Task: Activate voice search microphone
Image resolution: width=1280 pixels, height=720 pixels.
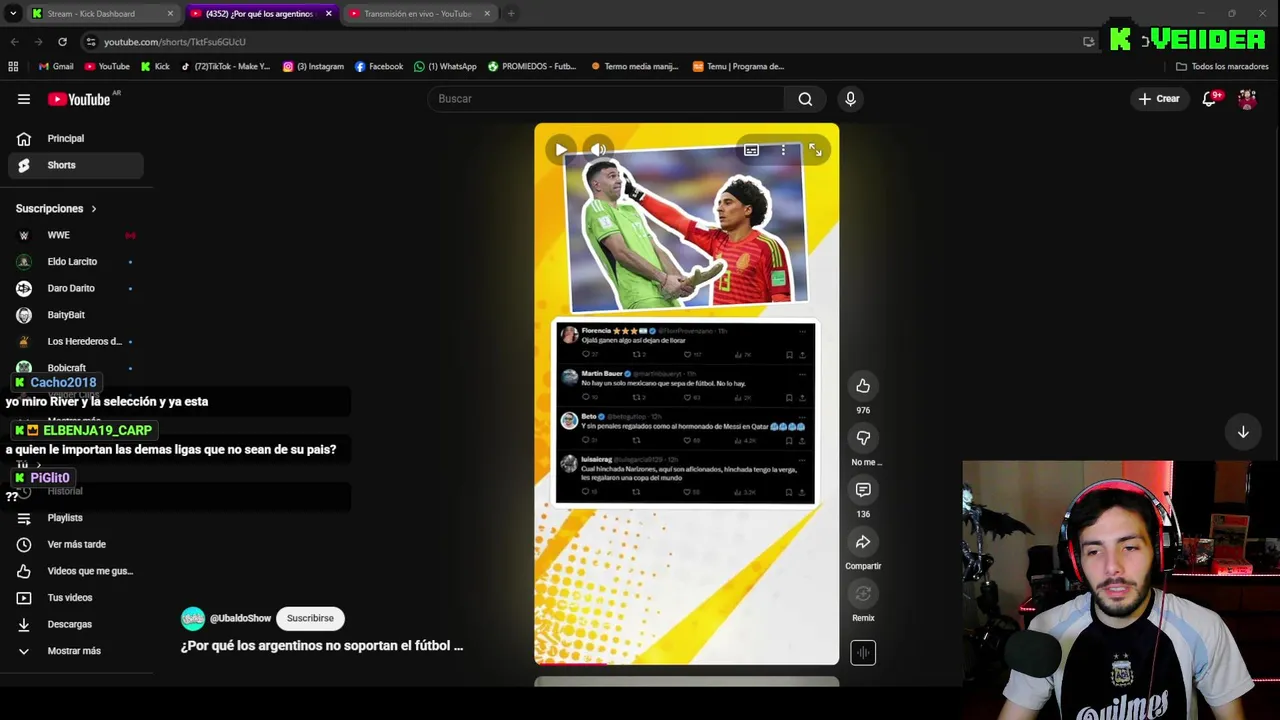Action: [850, 99]
